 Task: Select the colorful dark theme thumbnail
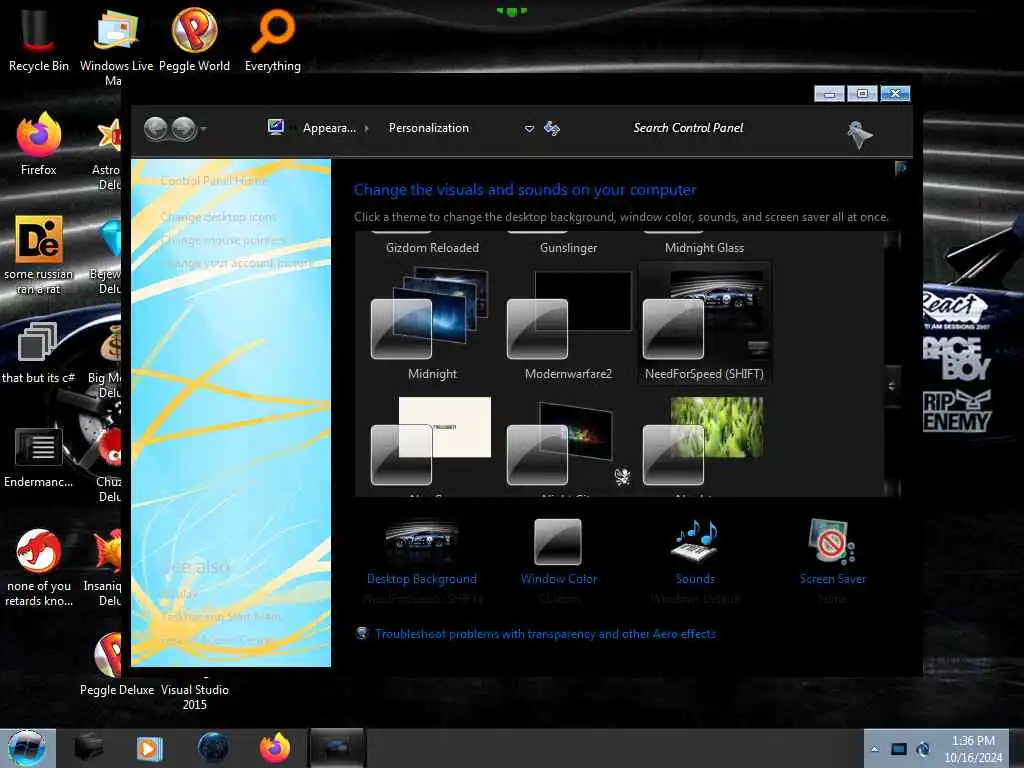click(x=560, y=444)
